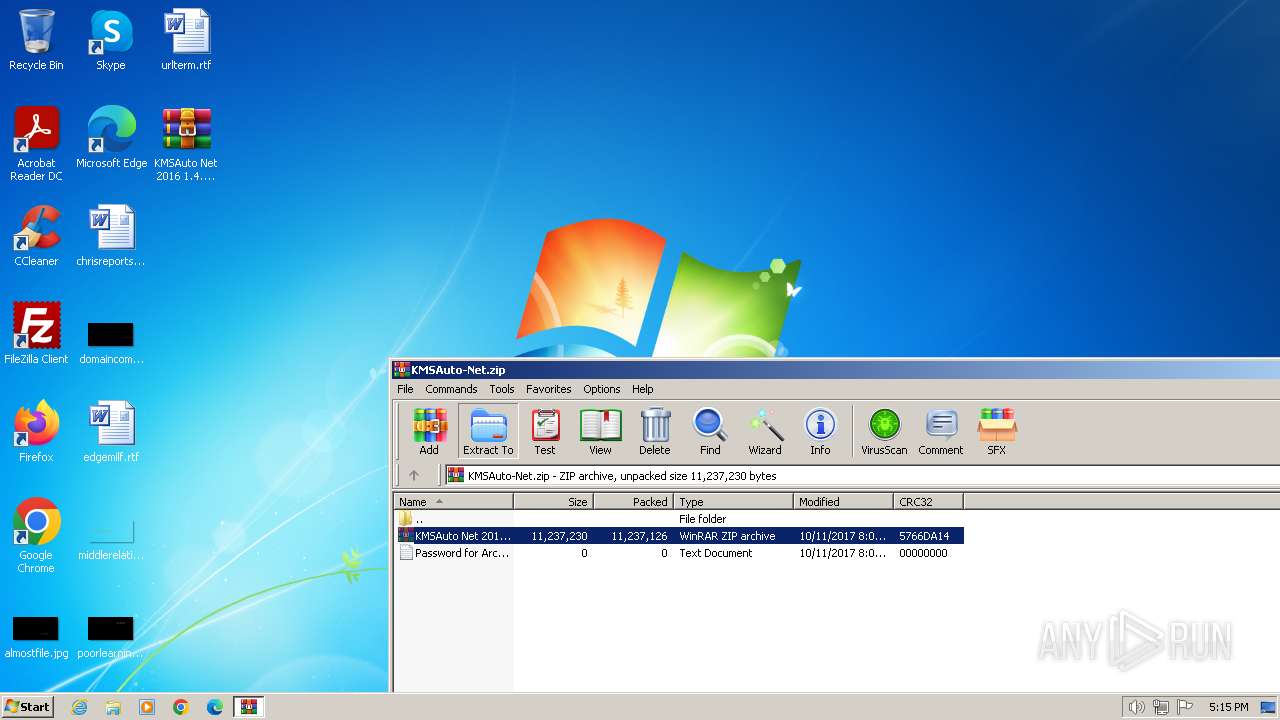Viewport: 1280px width, 720px height.
Task: Sort by Modified column header
Action: [x=844, y=501]
